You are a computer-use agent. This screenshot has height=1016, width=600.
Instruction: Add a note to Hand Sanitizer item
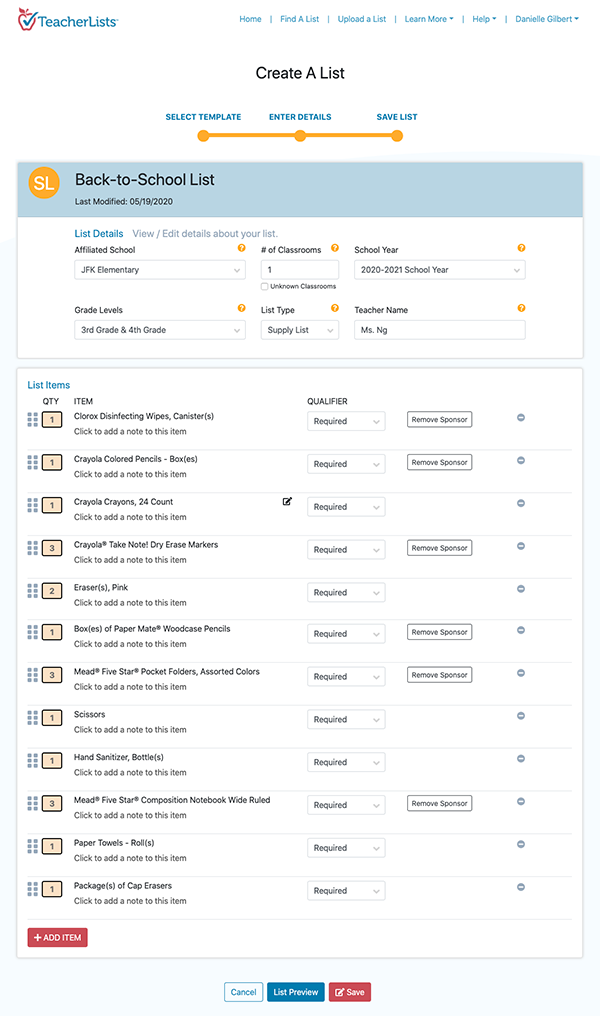pos(130,772)
